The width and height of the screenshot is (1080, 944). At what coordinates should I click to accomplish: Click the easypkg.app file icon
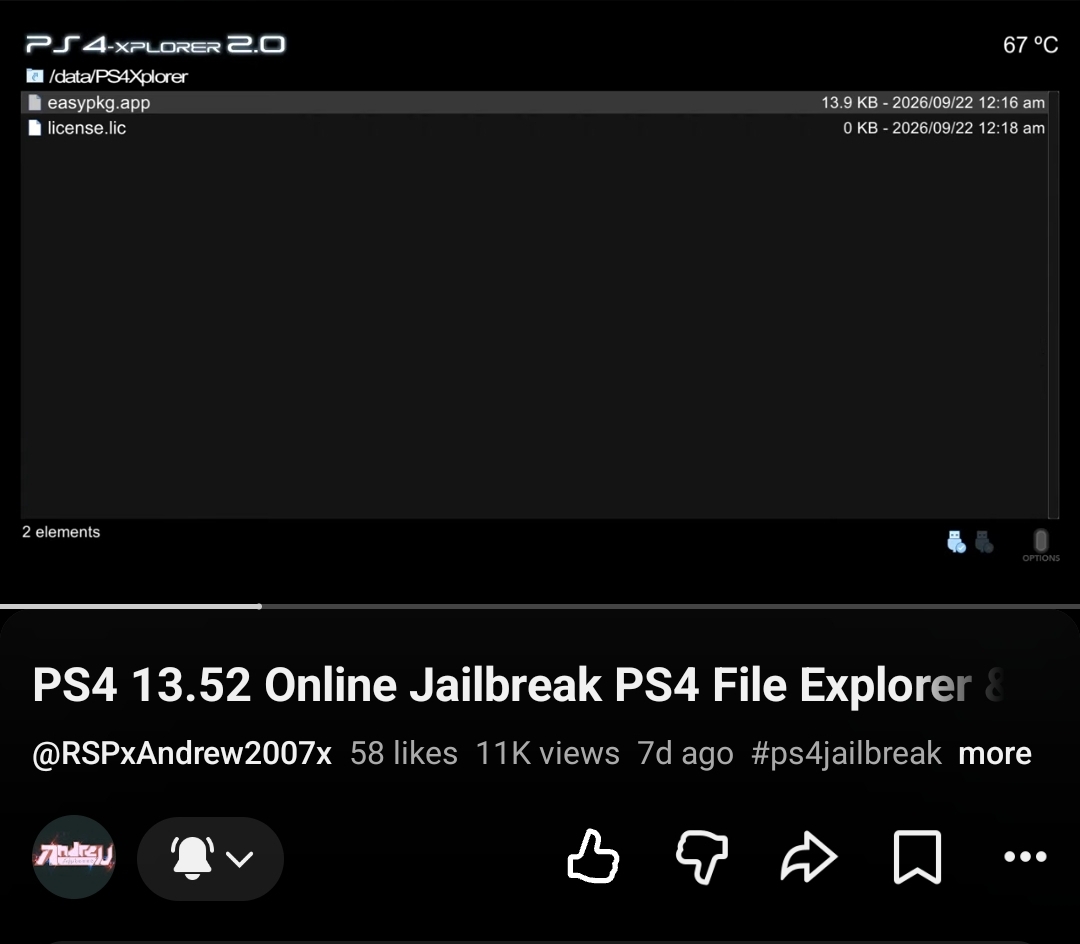pos(34,103)
